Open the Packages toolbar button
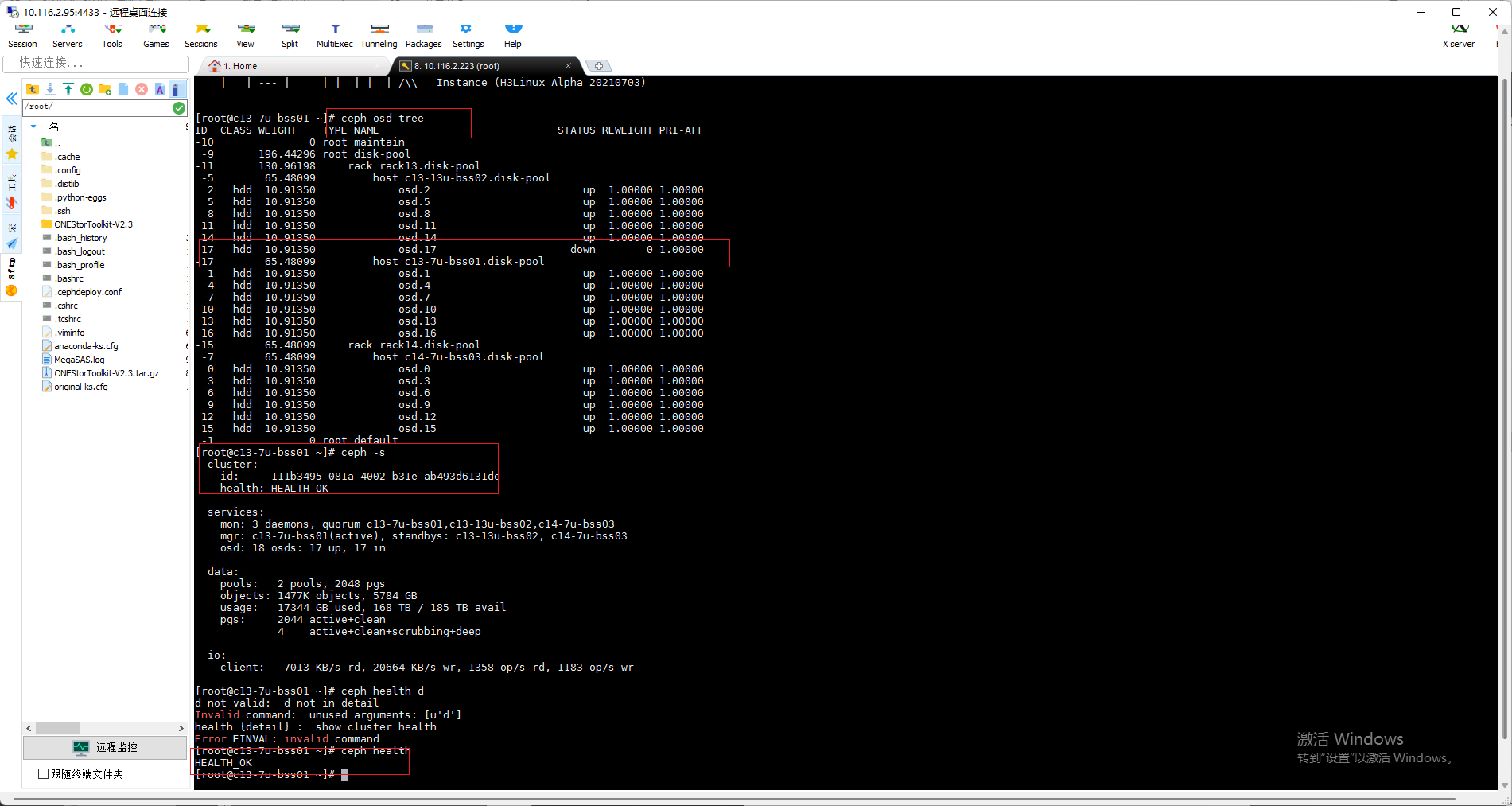Viewport: 1512px width, 806px height. click(x=424, y=36)
